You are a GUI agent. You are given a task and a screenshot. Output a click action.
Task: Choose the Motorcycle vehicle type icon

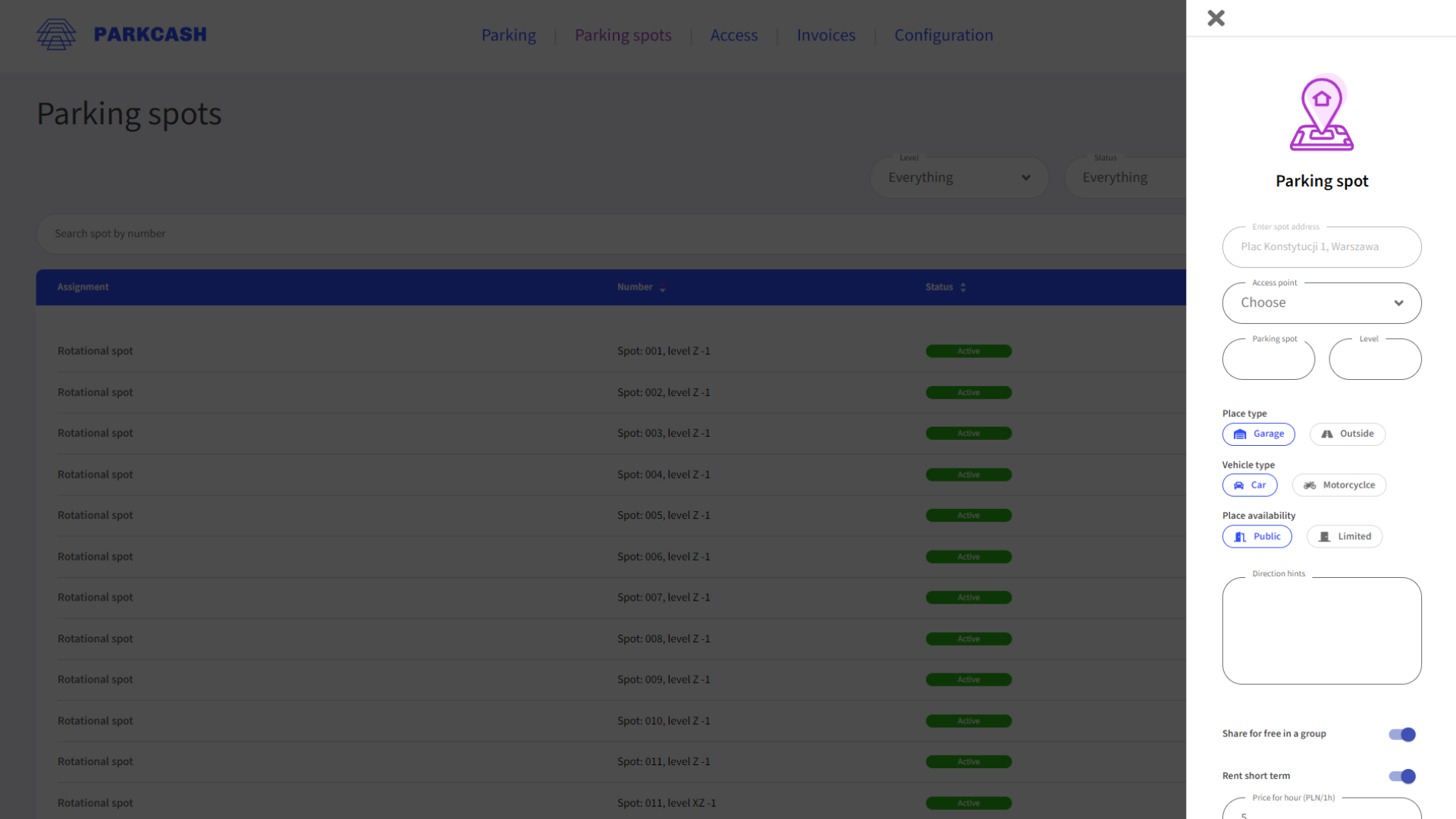pyautogui.click(x=1309, y=485)
